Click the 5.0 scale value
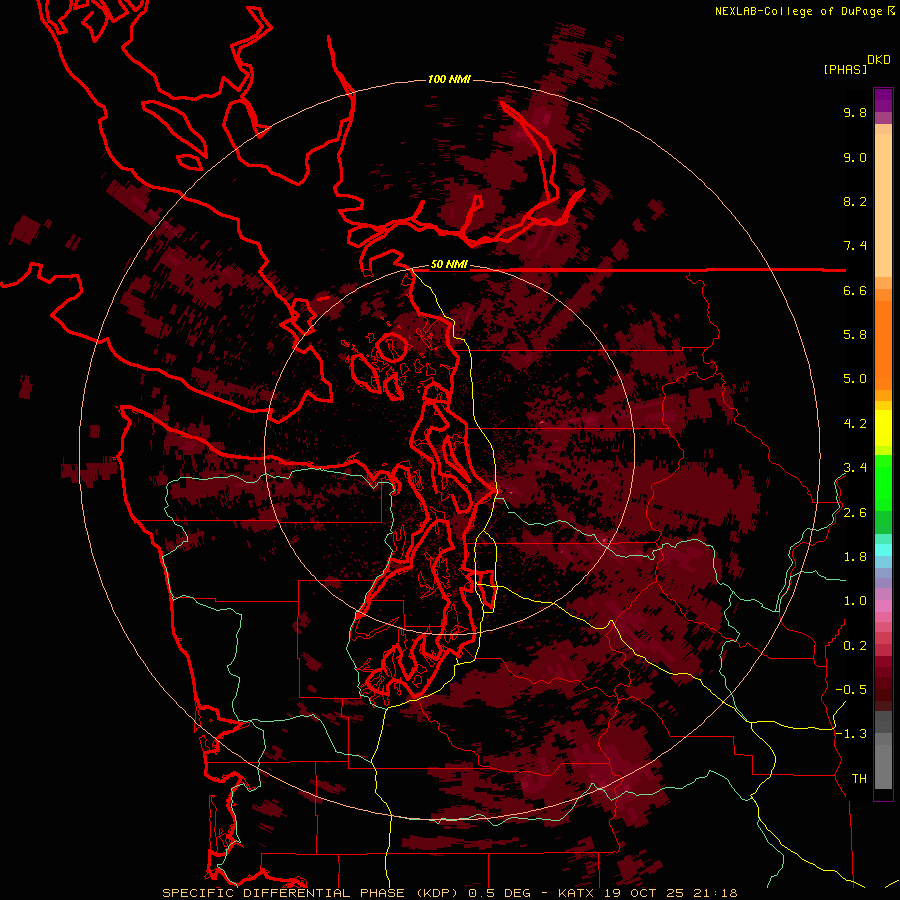This screenshot has width=900, height=900. [855, 379]
